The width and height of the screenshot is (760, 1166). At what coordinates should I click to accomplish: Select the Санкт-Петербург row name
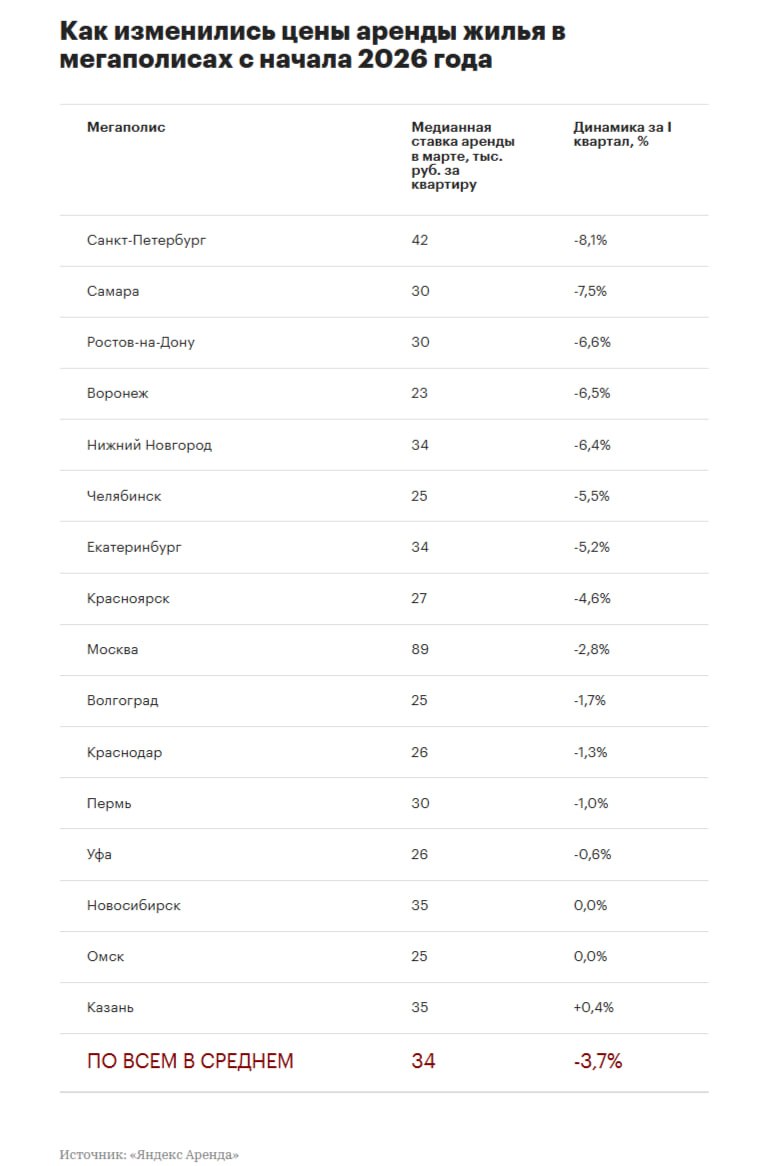(146, 240)
